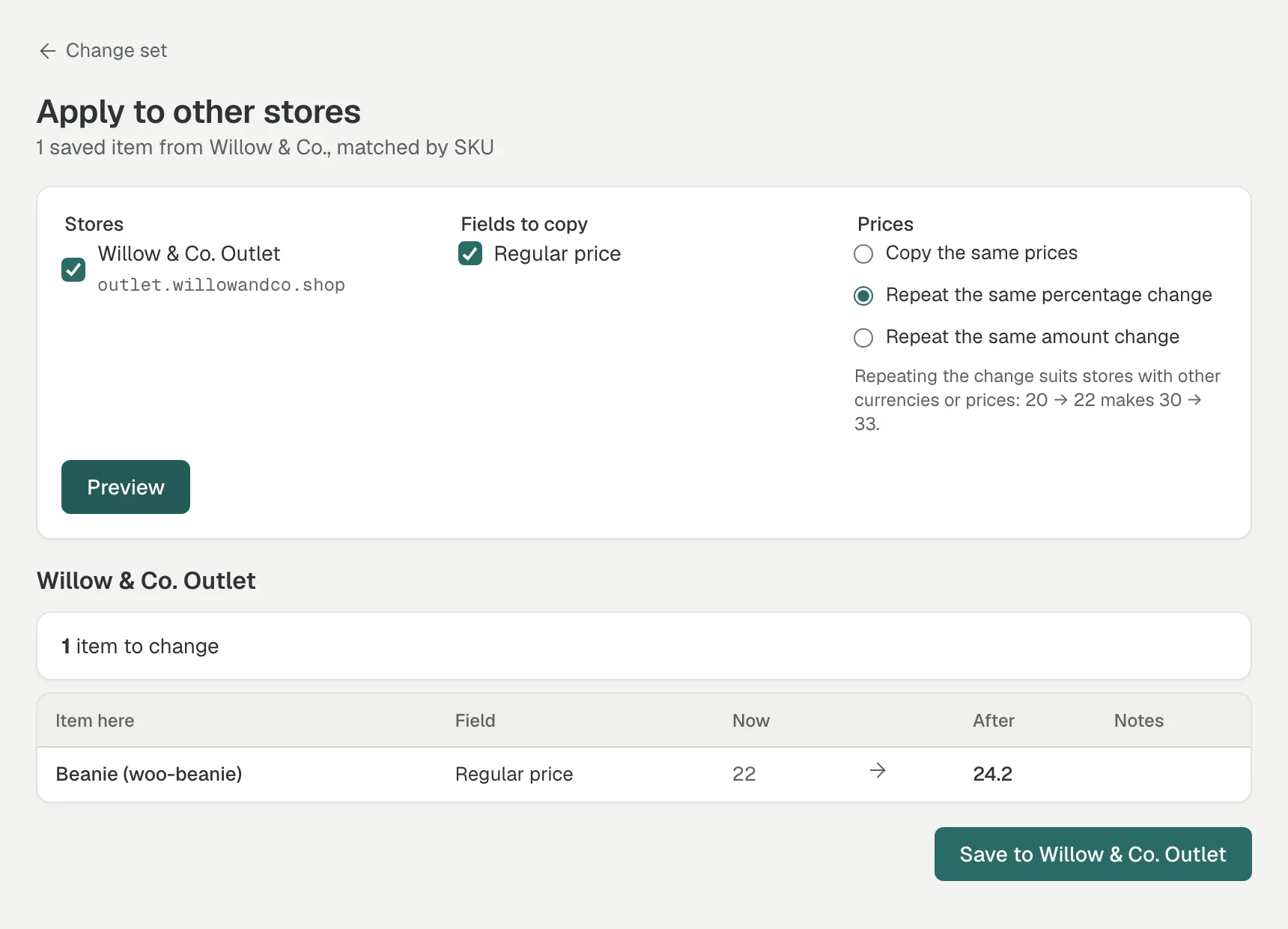Toggle the Regular price field checkbox

point(470,254)
